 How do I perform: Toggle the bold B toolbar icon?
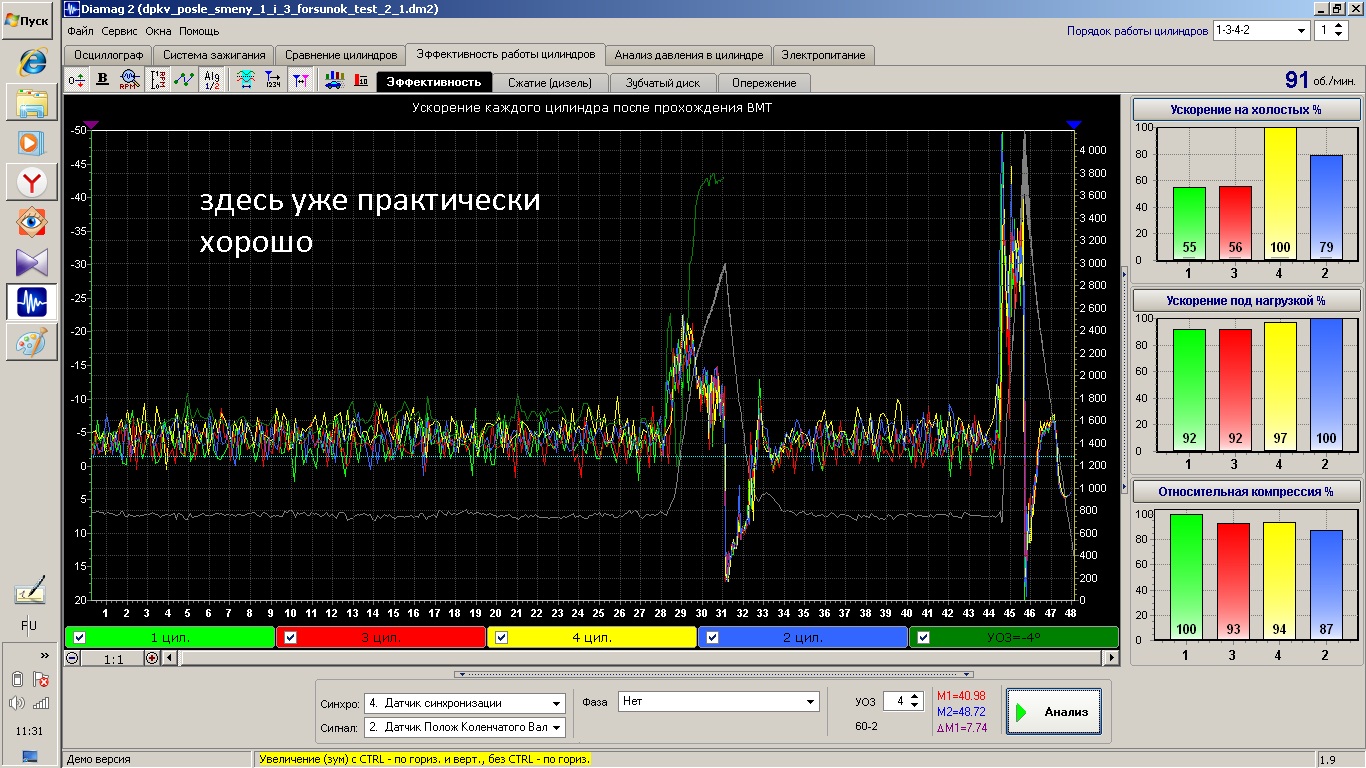click(103, 81)
